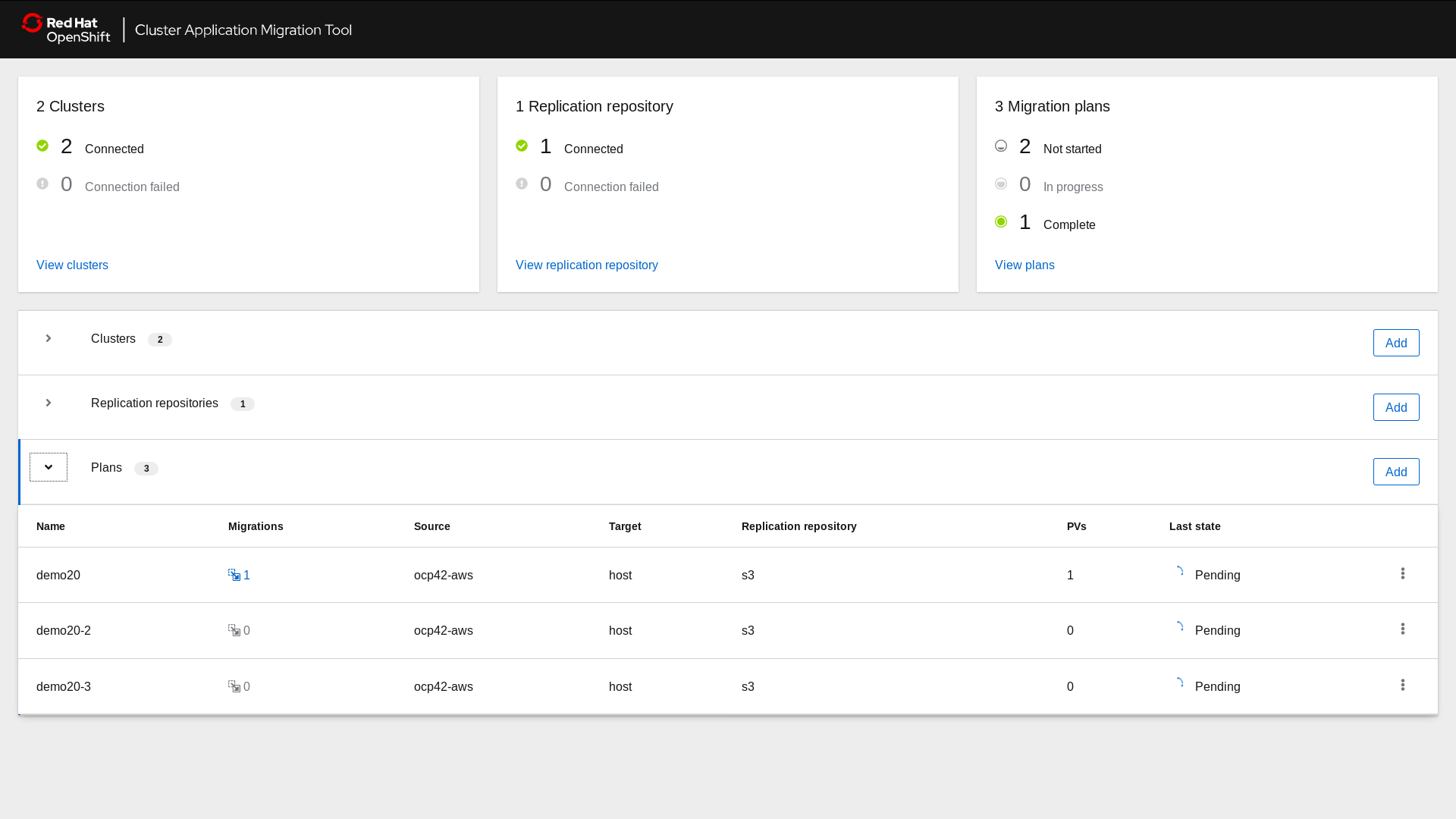Image resolution: width=1456 pixels, height=819 pixels.
Task: Click the migrations icon on demo20-2 row
Action: tap(233, 629)
